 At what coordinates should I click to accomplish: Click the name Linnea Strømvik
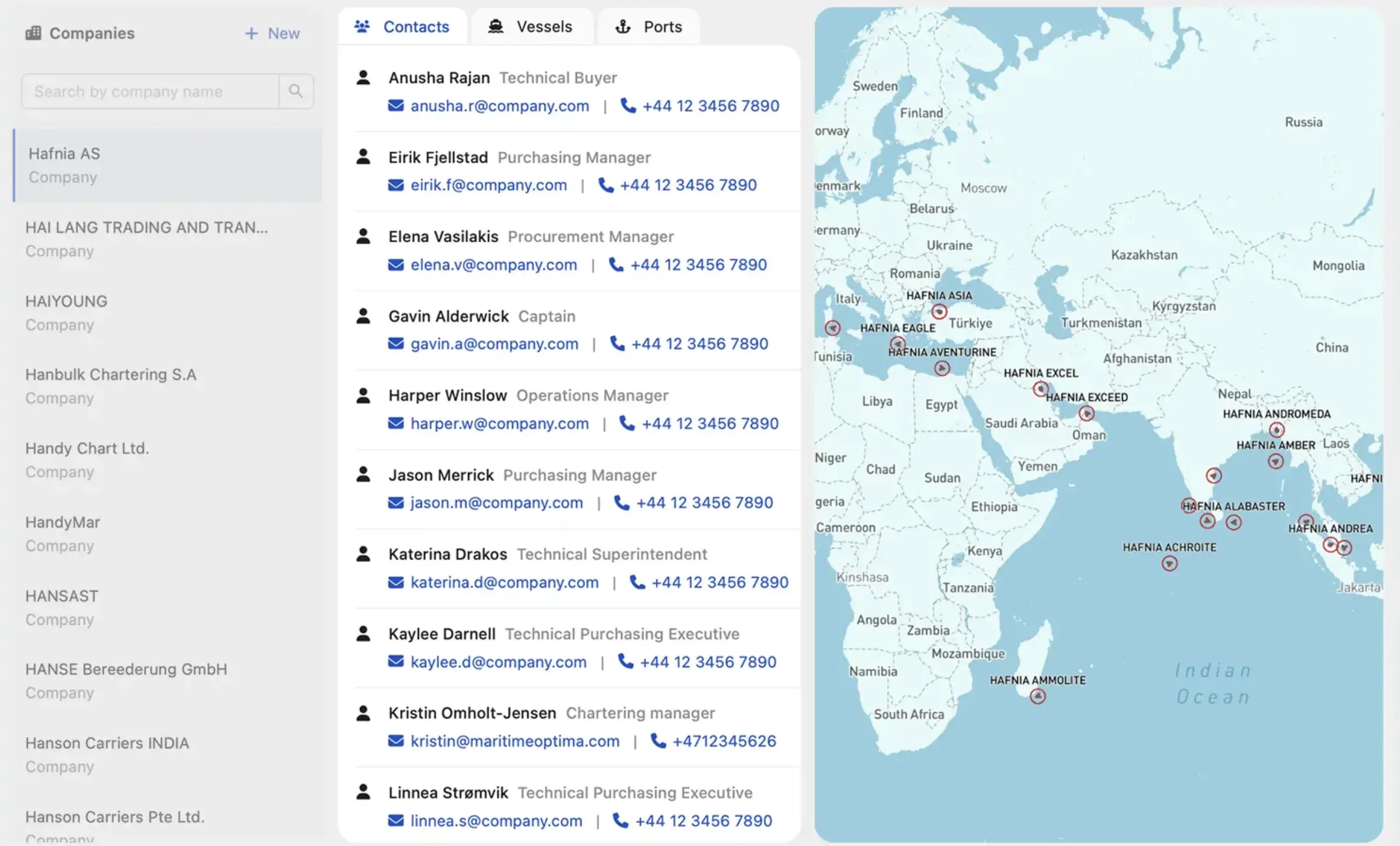(448, 793)
